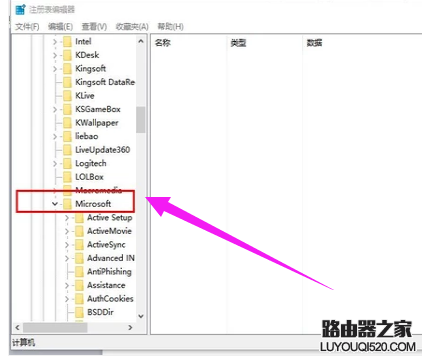Screen dimensions: 422x360
Task: Click the Registry Editor app icon in title bar
Action: [x=20, y=10]
